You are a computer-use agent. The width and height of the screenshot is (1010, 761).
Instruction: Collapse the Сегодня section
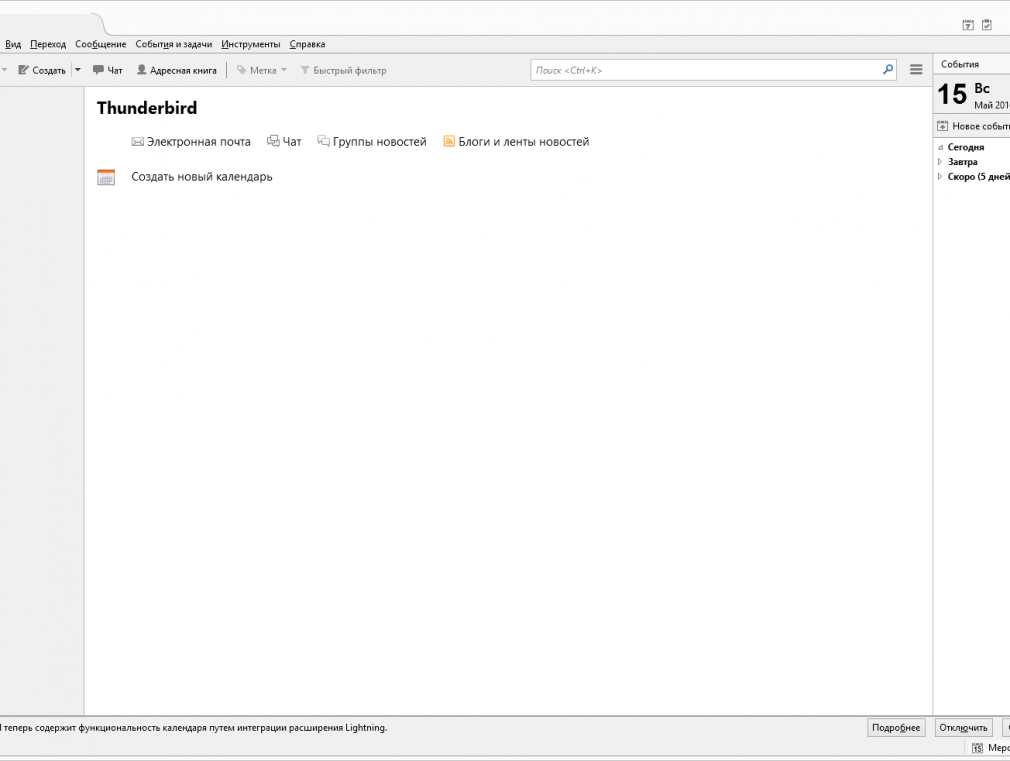click(940, 147)
